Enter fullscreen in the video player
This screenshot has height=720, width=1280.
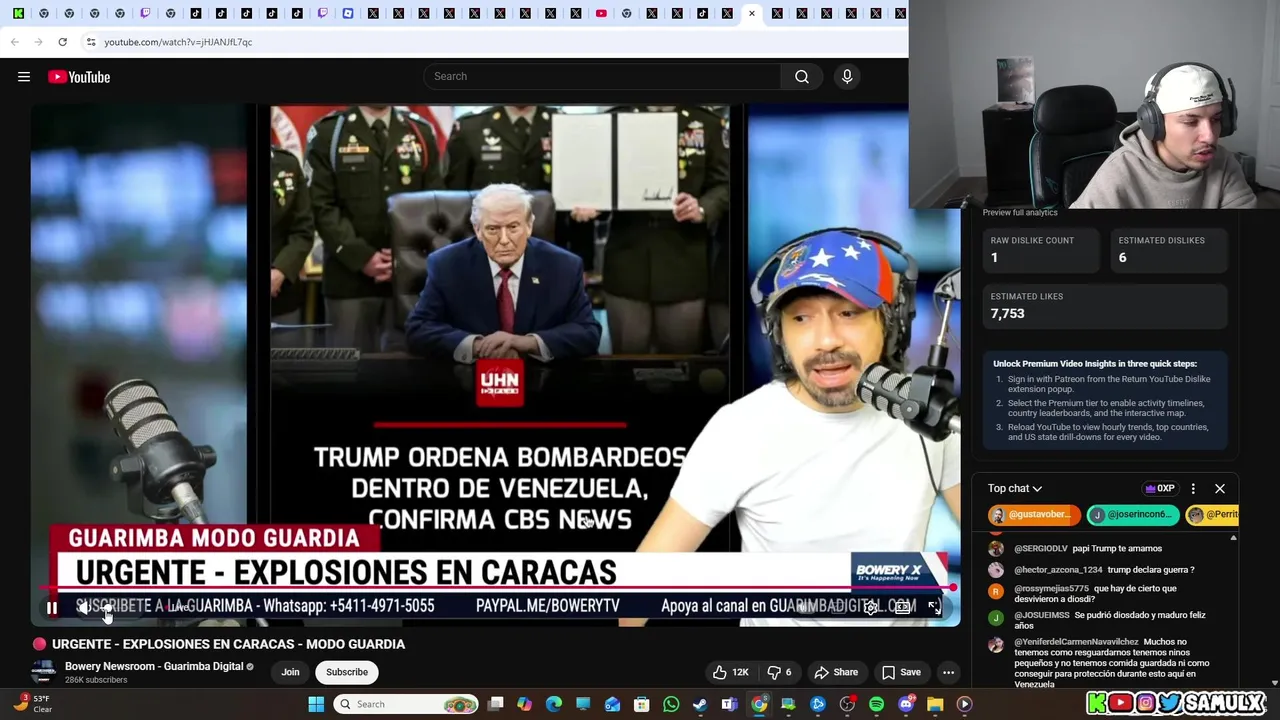(x=934, y=607)
